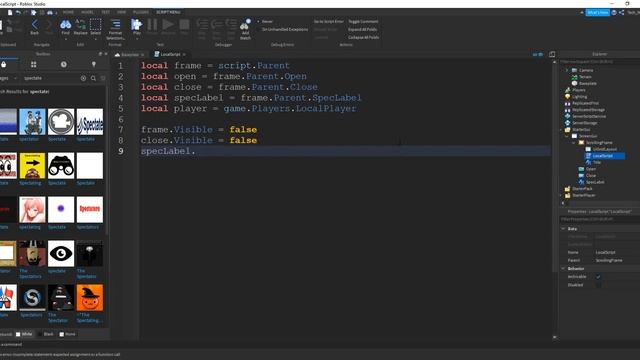Open the Find binoculars tool

coord(65,24)
